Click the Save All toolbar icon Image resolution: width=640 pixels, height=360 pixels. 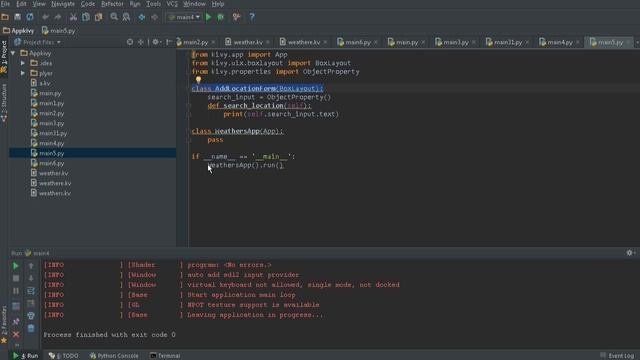[18, 17]
